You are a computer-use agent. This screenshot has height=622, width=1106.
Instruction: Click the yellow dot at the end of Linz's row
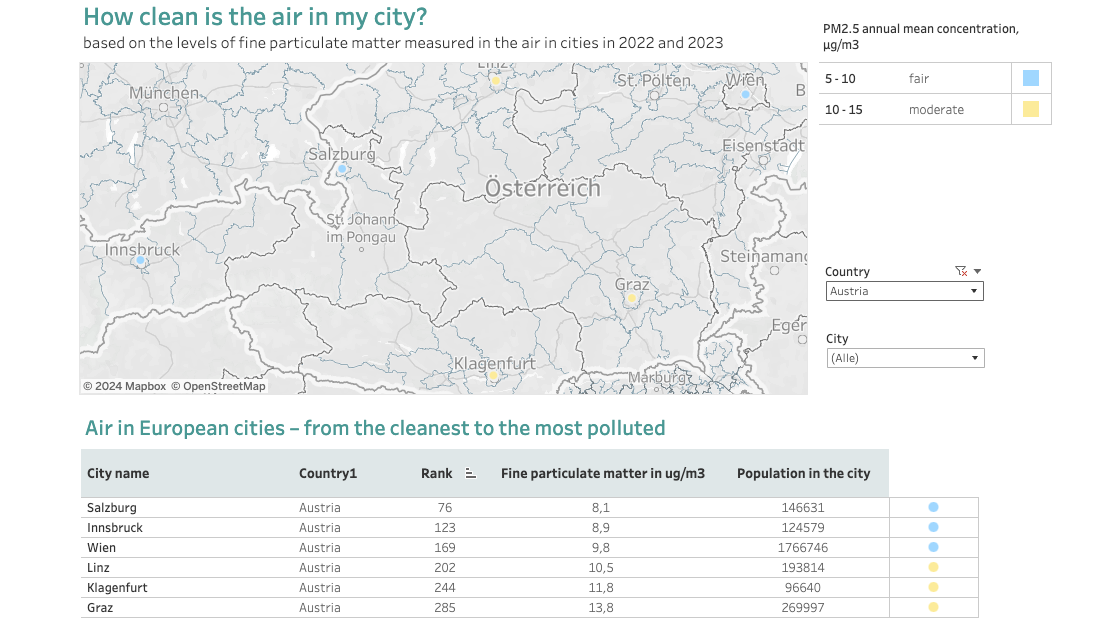tap(933, 567)
